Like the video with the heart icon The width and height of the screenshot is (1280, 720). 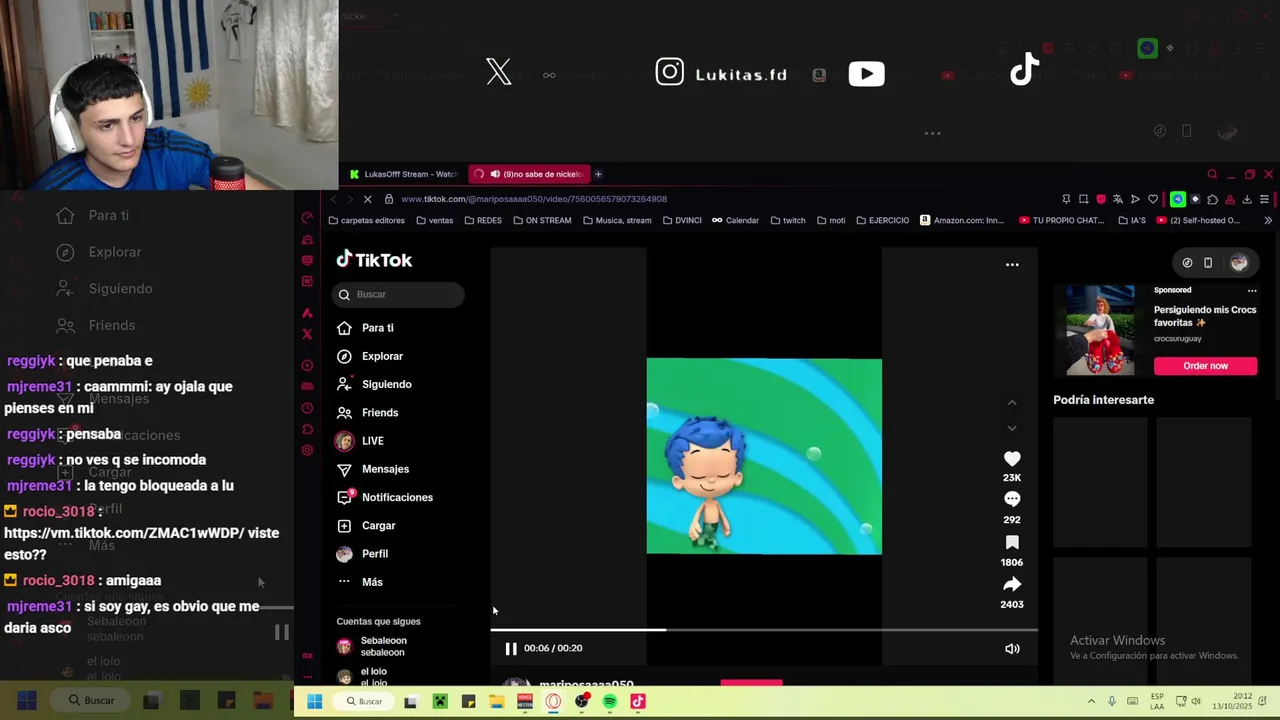pos(1012,458)
